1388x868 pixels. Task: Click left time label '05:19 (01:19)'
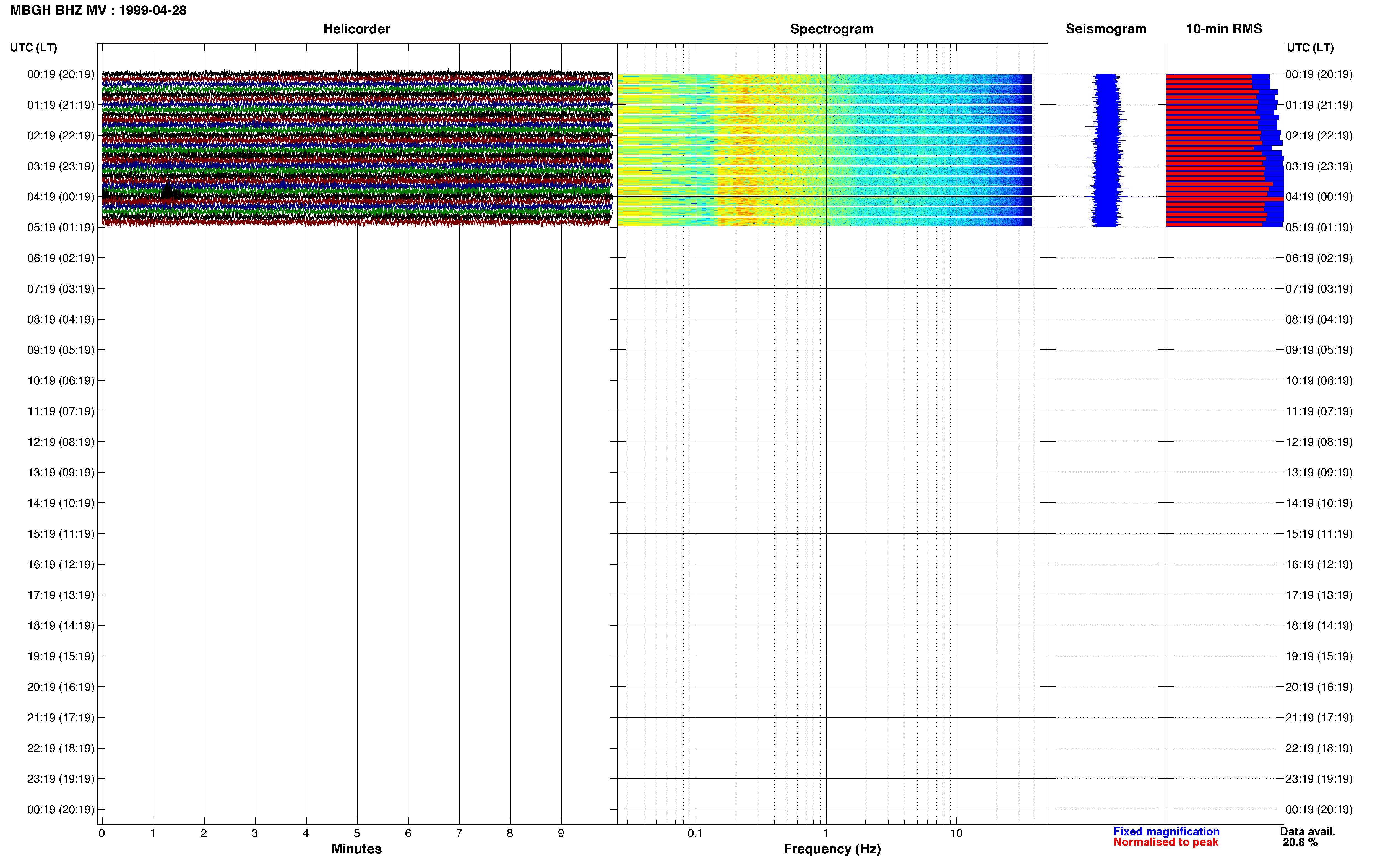[61, 227]
